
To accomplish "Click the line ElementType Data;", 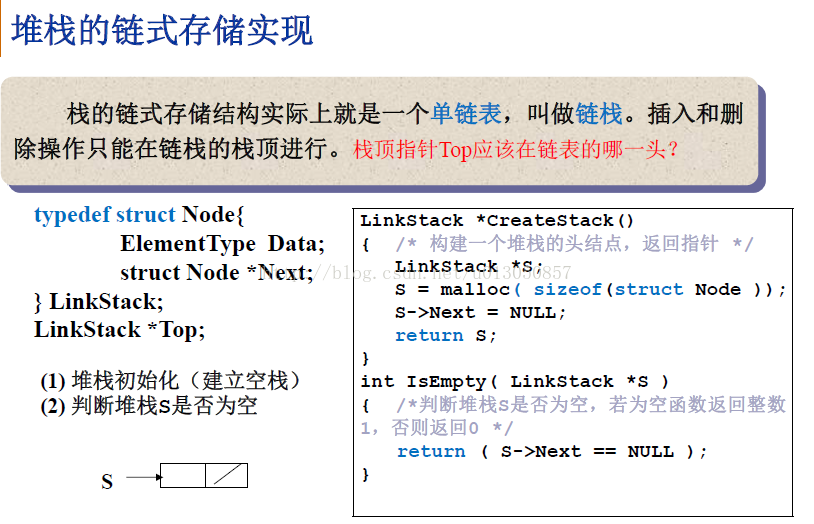I will (x=222, y=244).
